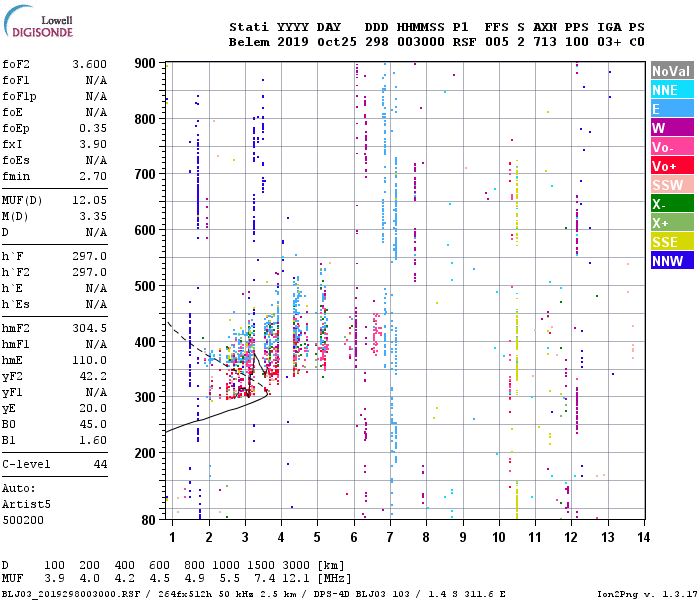Click the MUF(D) value 12.05
The width and height of the screenshot is (700, 600).
(x=90, y=200)
